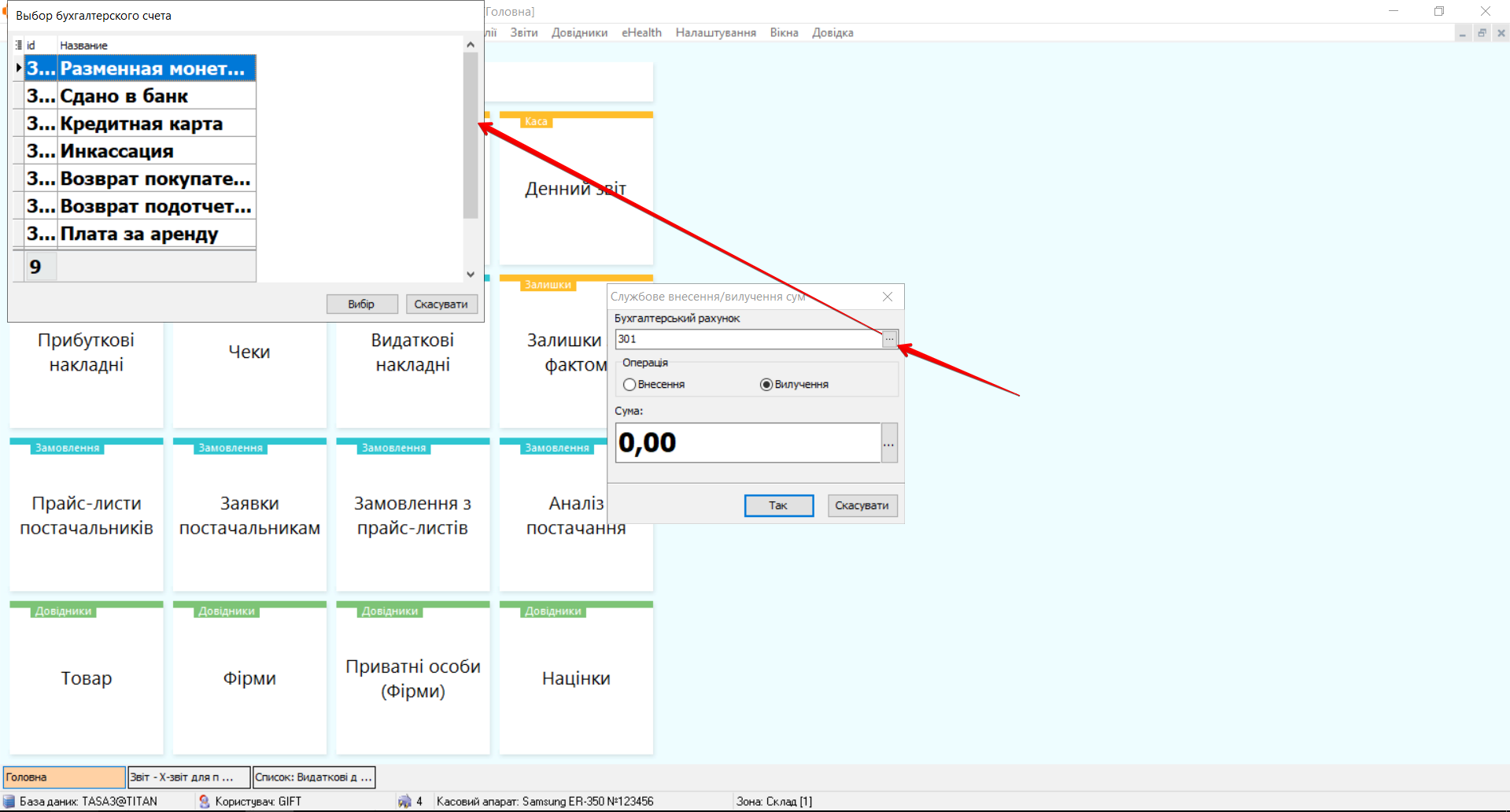Screen dimensions: 1510x812
Task: Select the Внесення radio button
Action: (x=629, y=385)
